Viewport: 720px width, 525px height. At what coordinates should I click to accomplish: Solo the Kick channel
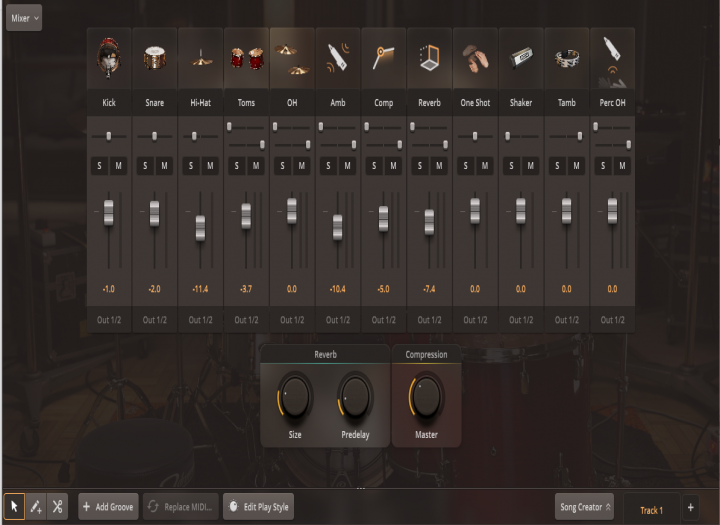pos(100,166)
